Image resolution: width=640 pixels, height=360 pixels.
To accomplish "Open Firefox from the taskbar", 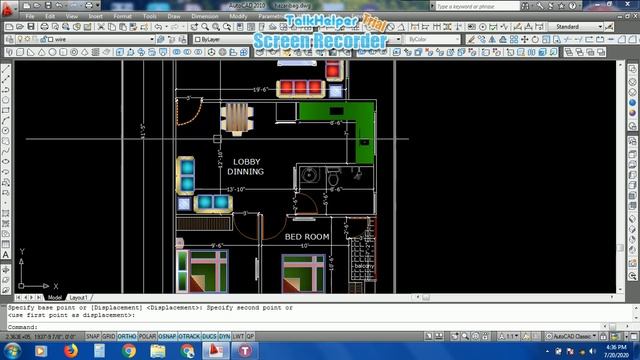I will click(x=71, y=351).
